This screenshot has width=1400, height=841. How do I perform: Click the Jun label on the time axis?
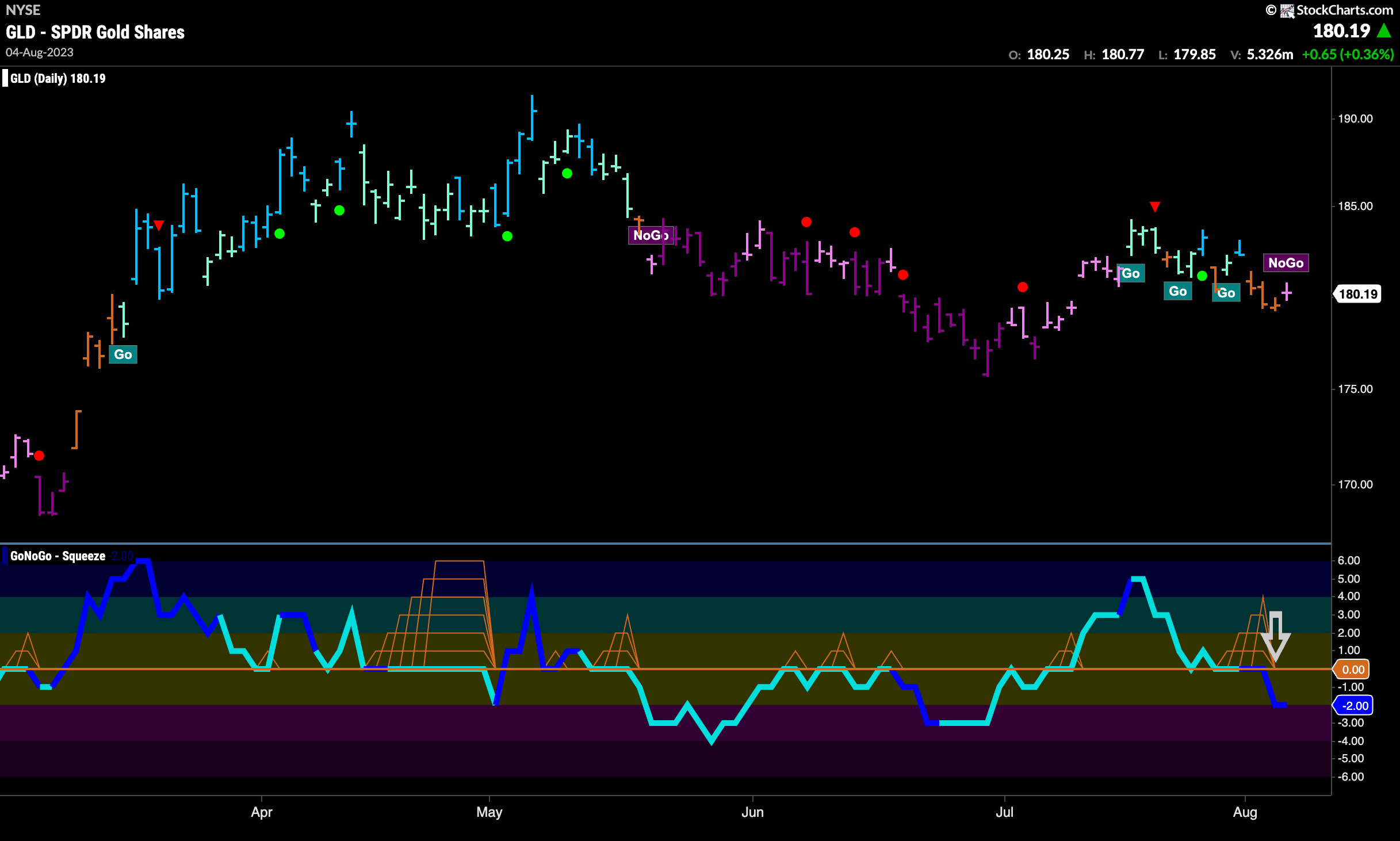tap(752, 812)
